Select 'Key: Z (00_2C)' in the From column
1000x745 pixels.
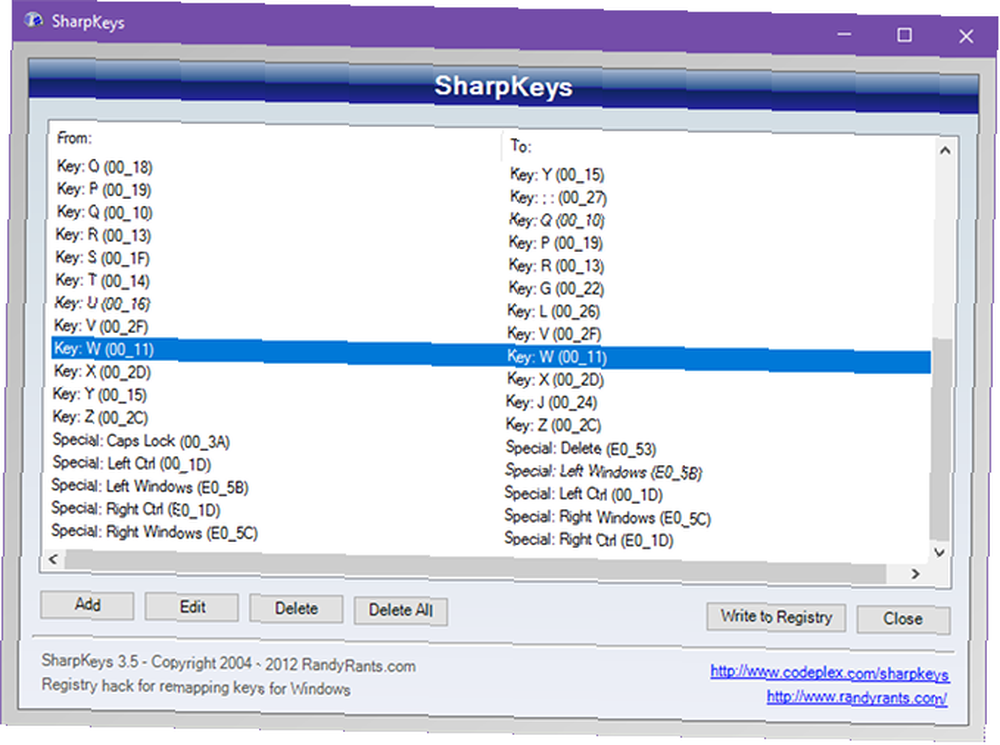coord(100,417)
